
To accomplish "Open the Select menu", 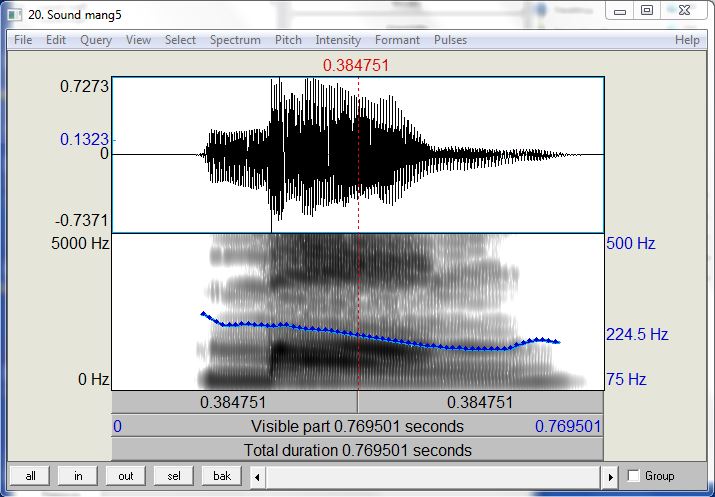I will (180, 40).
